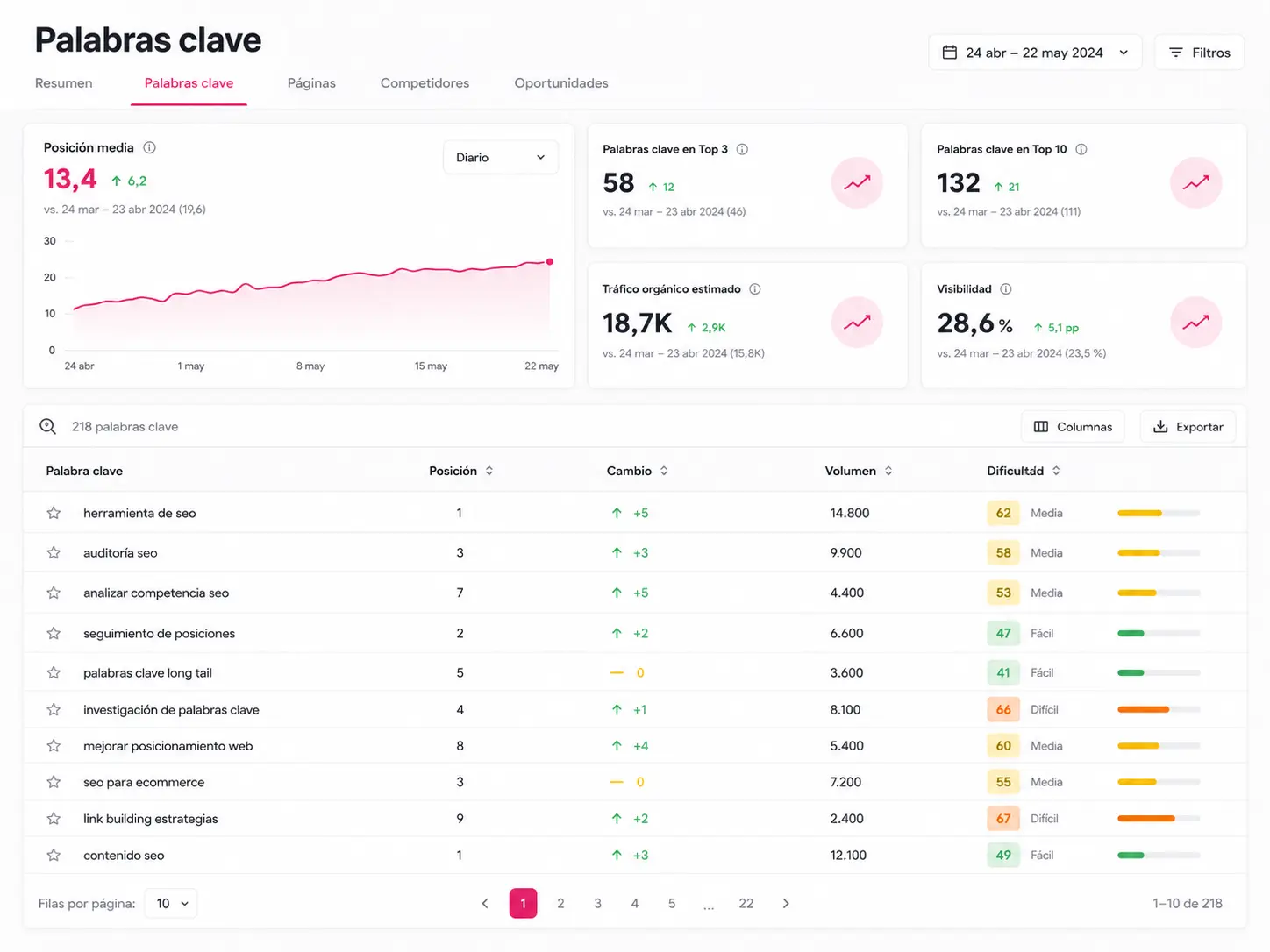1270x952 pixels.
Task: Click the trend icon on the Top 10 card
Action: point(1195,183)
